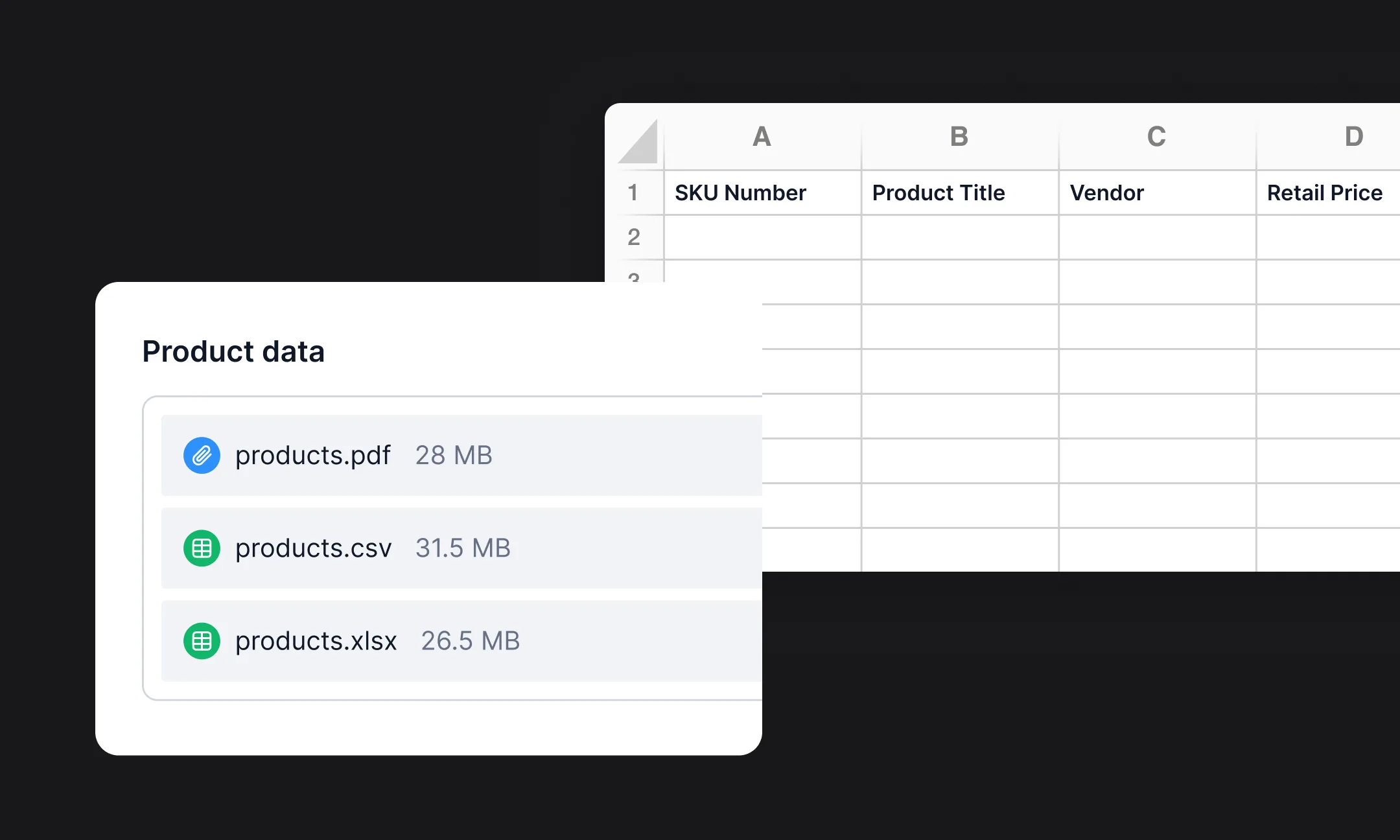Click the blue paperclip icon for products.pdf
Screen dimensions: 1400x840
[x=202, y=455]
